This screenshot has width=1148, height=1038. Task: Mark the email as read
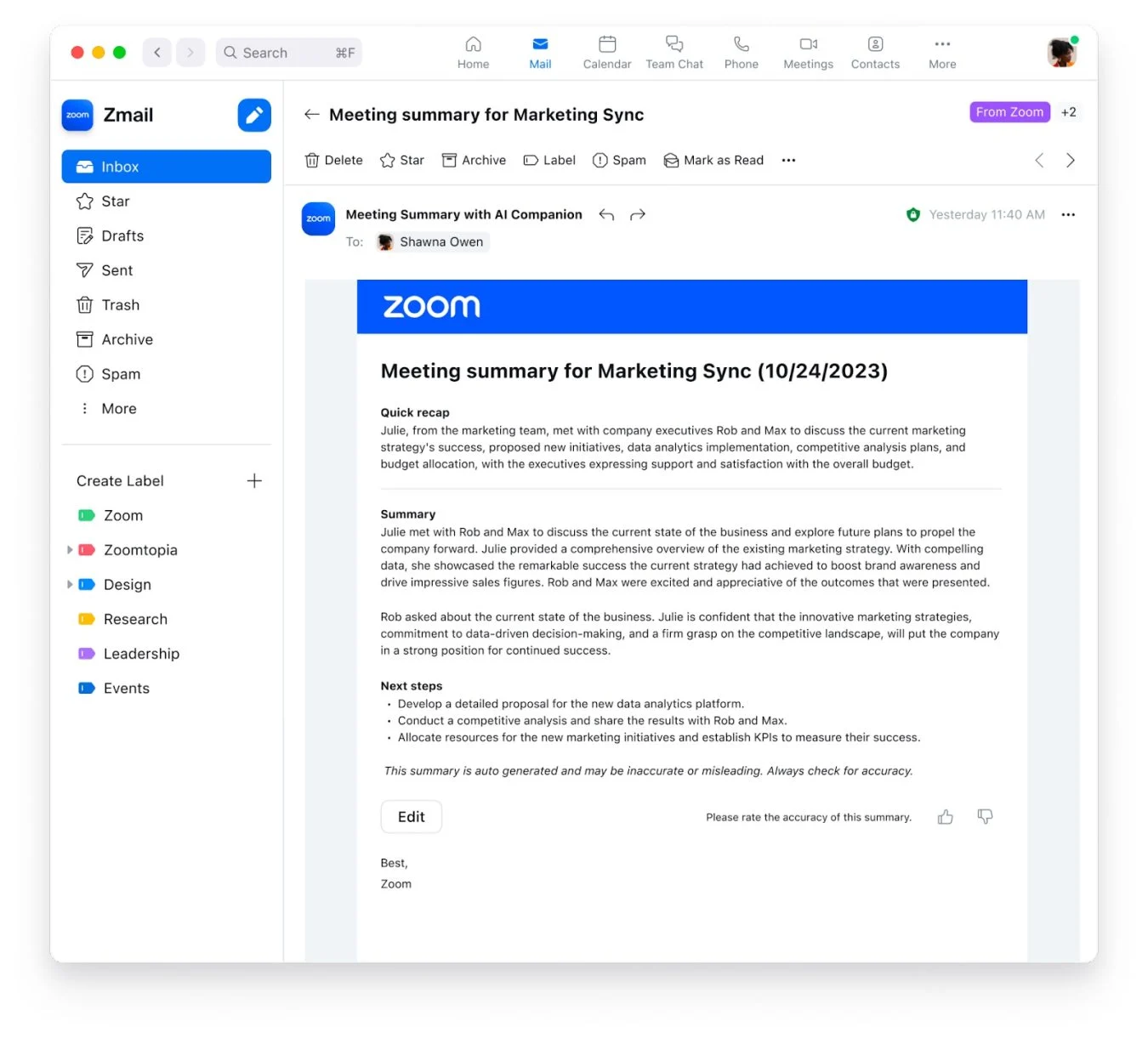coord(713,160)
